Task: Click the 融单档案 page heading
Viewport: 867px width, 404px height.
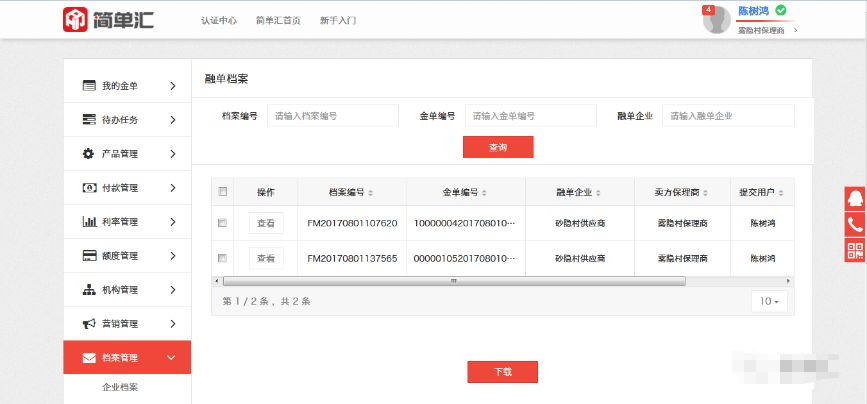Action: (x=226, y=79)
